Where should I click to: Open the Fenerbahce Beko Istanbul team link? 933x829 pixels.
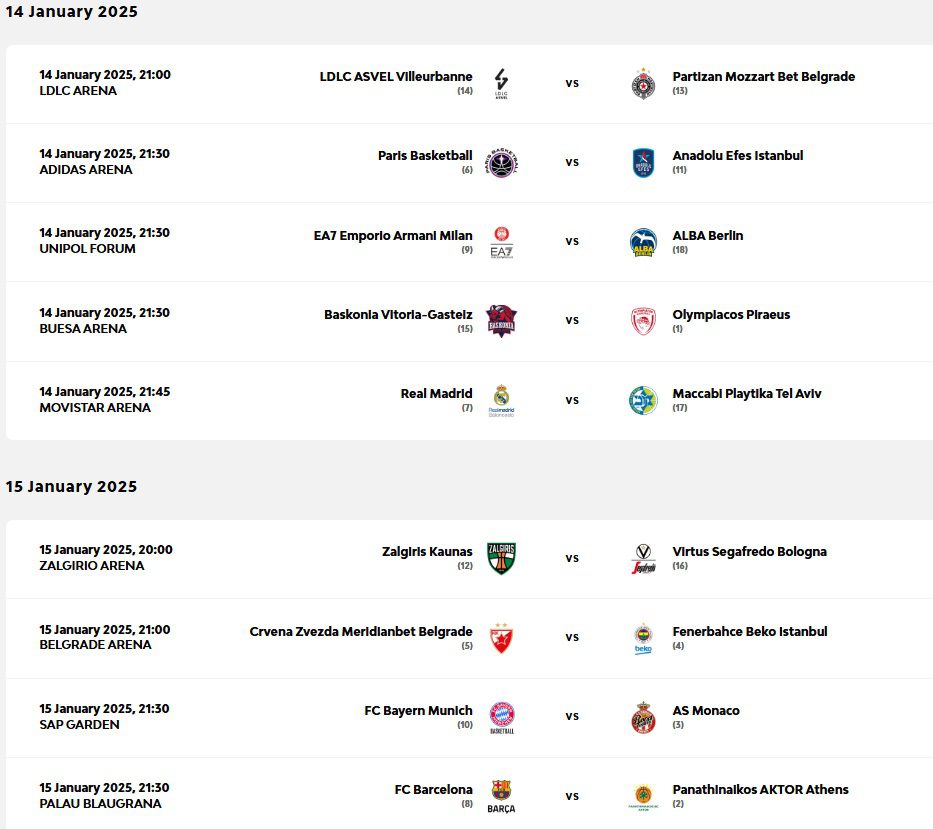[x=749, y=631]
